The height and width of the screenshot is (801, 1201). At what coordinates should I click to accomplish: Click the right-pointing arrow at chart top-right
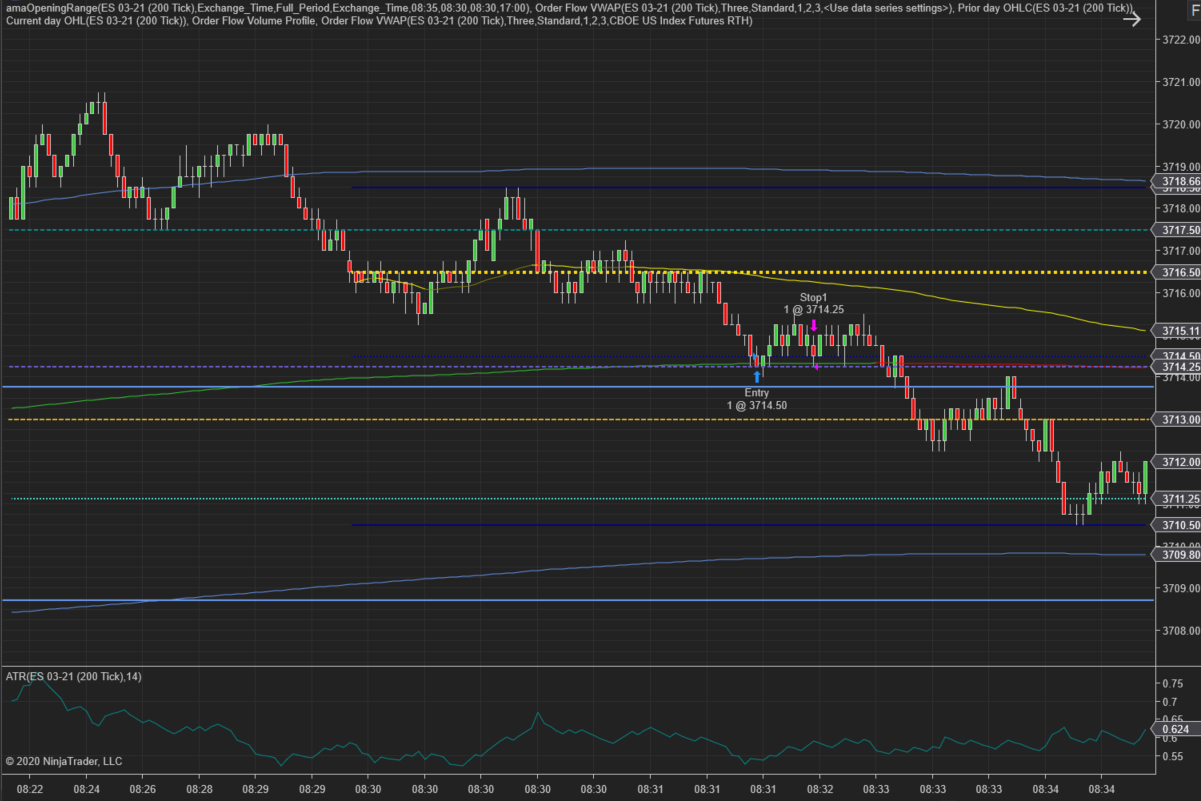pyautogui.click(x=1131, y=19)
